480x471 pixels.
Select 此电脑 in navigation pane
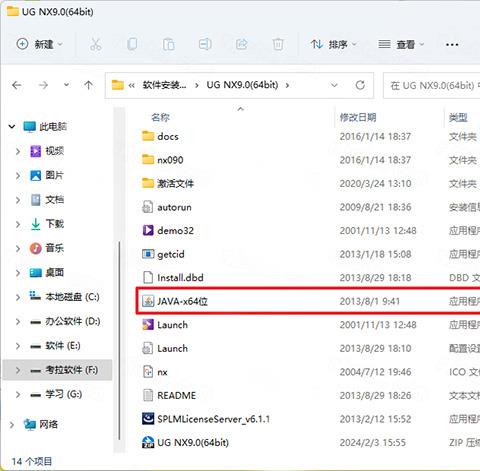click(53, 127)
